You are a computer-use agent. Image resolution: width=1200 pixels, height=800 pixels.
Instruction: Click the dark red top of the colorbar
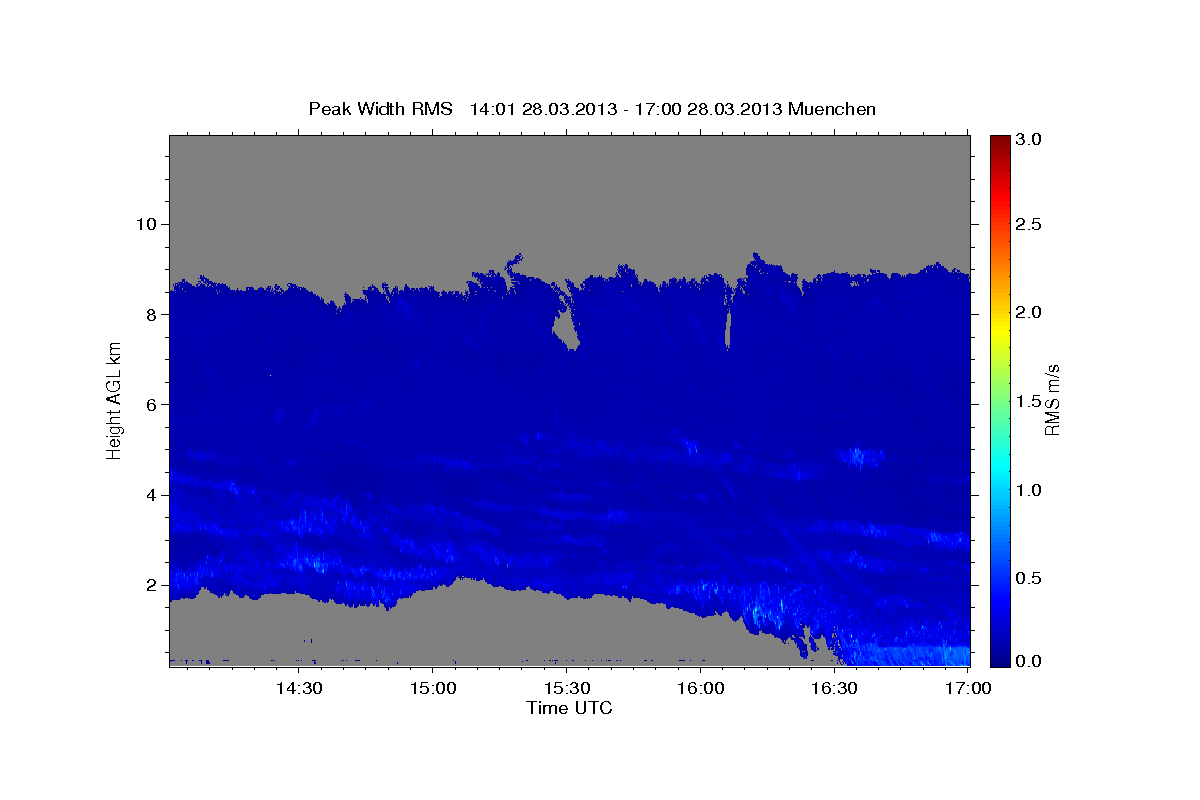[x=999, y=142]
